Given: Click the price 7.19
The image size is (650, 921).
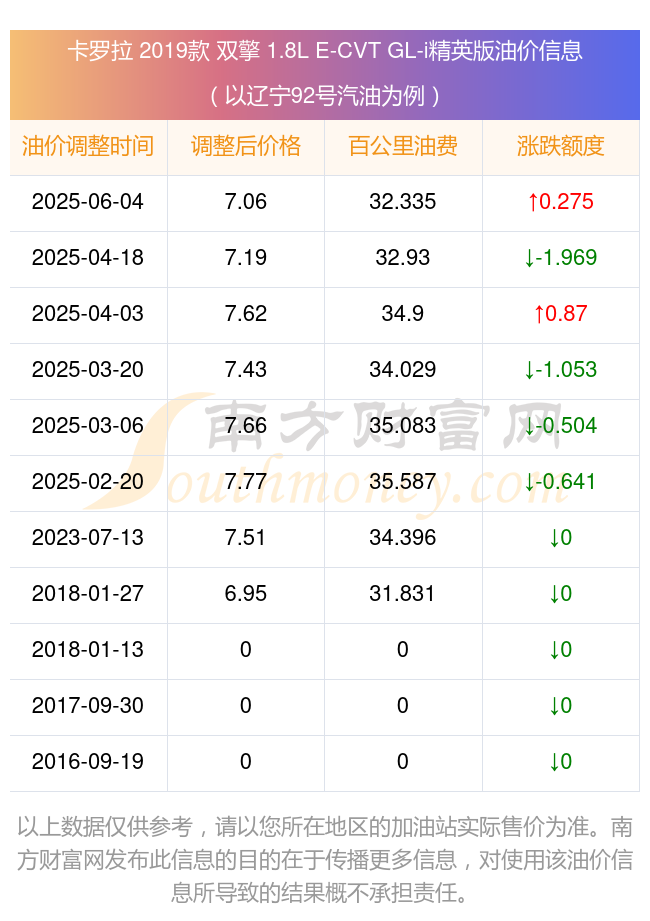Looking at the screenshot, I should (x=245, y=257).
